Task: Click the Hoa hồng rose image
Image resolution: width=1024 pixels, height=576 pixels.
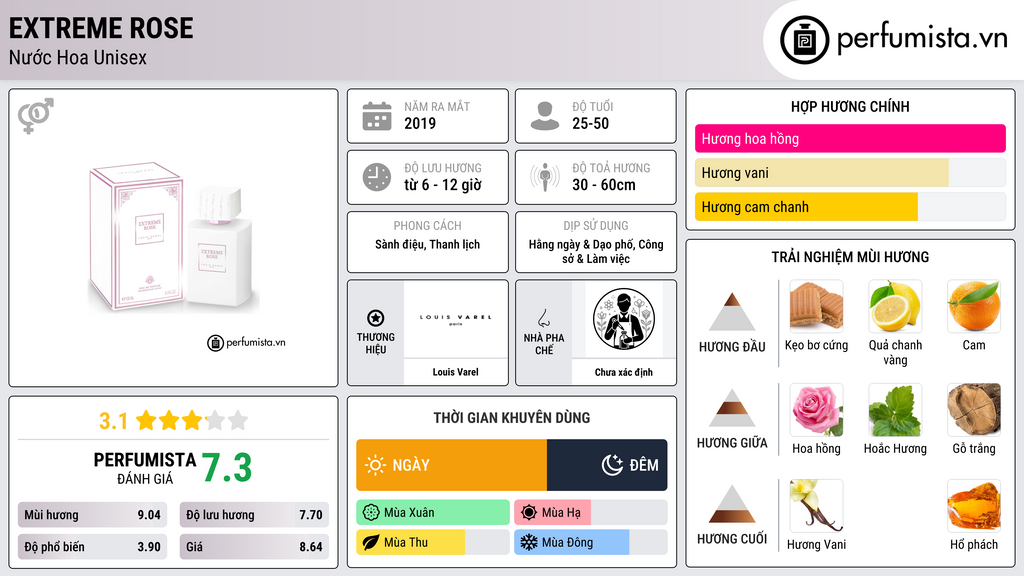Action: tap(816, 409)
